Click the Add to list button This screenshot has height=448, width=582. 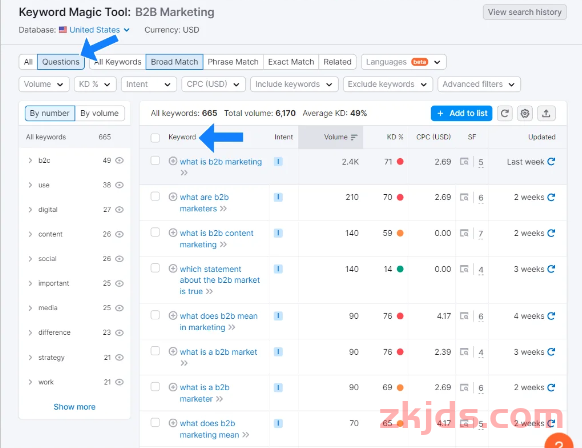(x=461, y=113)
